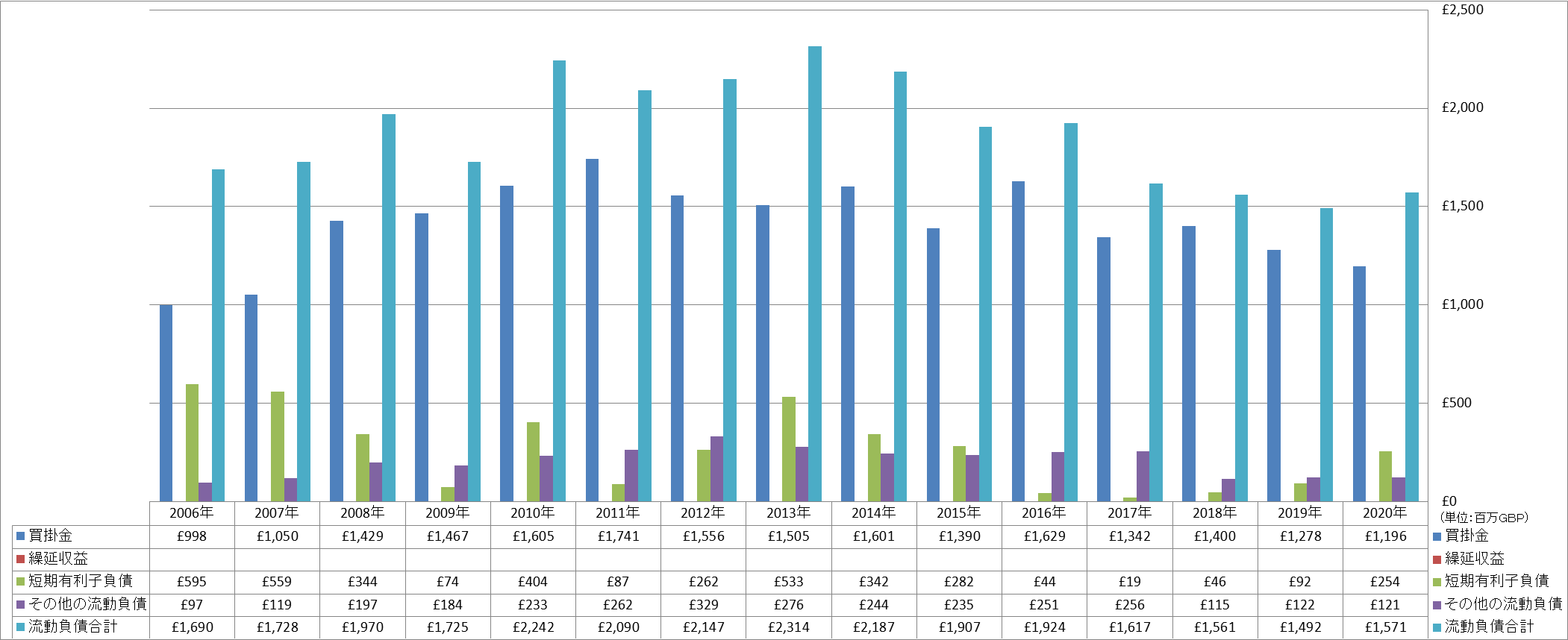Select the £595 cell in 短期有利子負債 row
This screenshot has width=1568, height=640.
click(192, 582)
